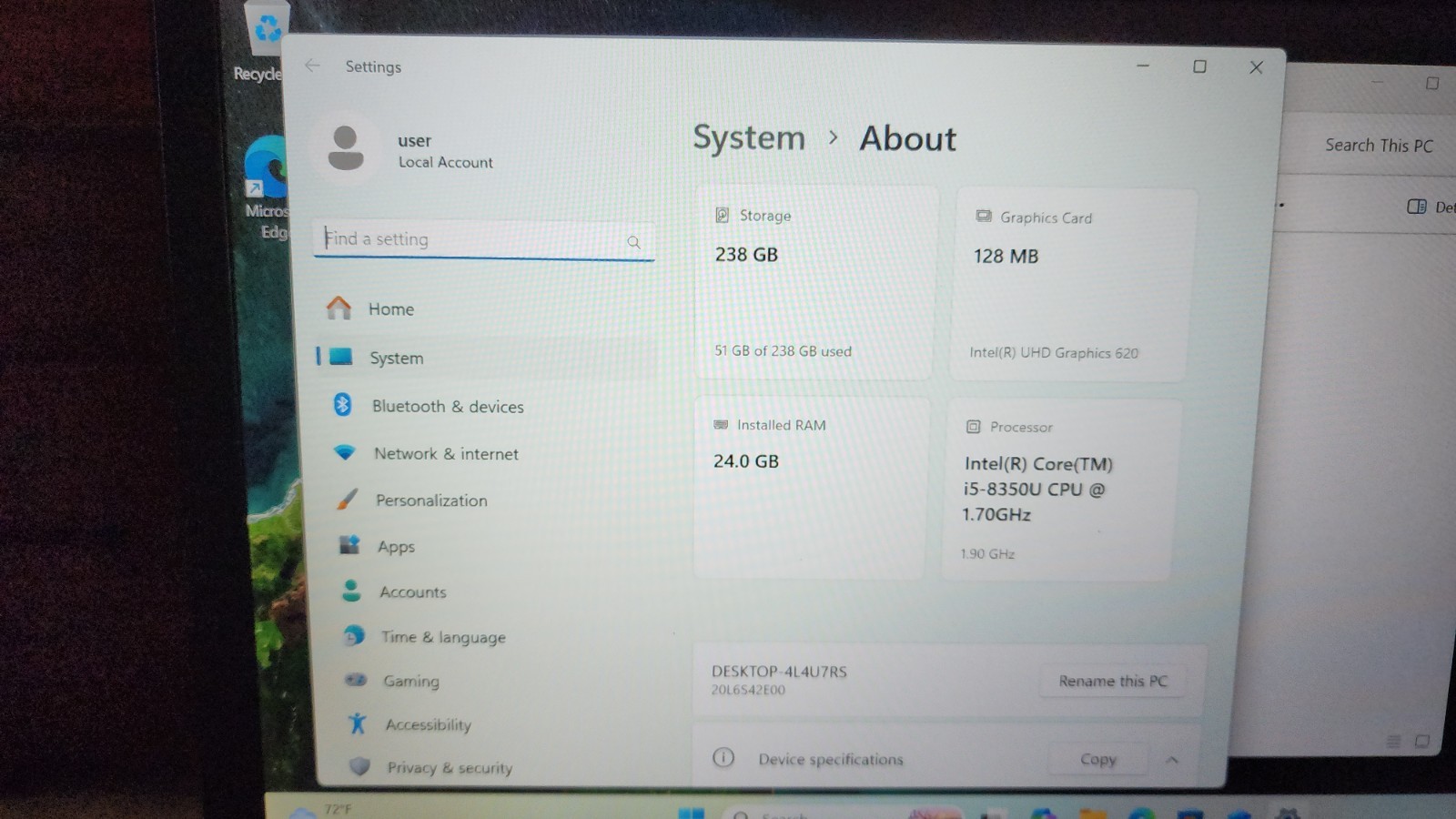Click the 1.90 GHz processor speed text
Viewport: 1456px width, 819px height.
coord(987,553)
